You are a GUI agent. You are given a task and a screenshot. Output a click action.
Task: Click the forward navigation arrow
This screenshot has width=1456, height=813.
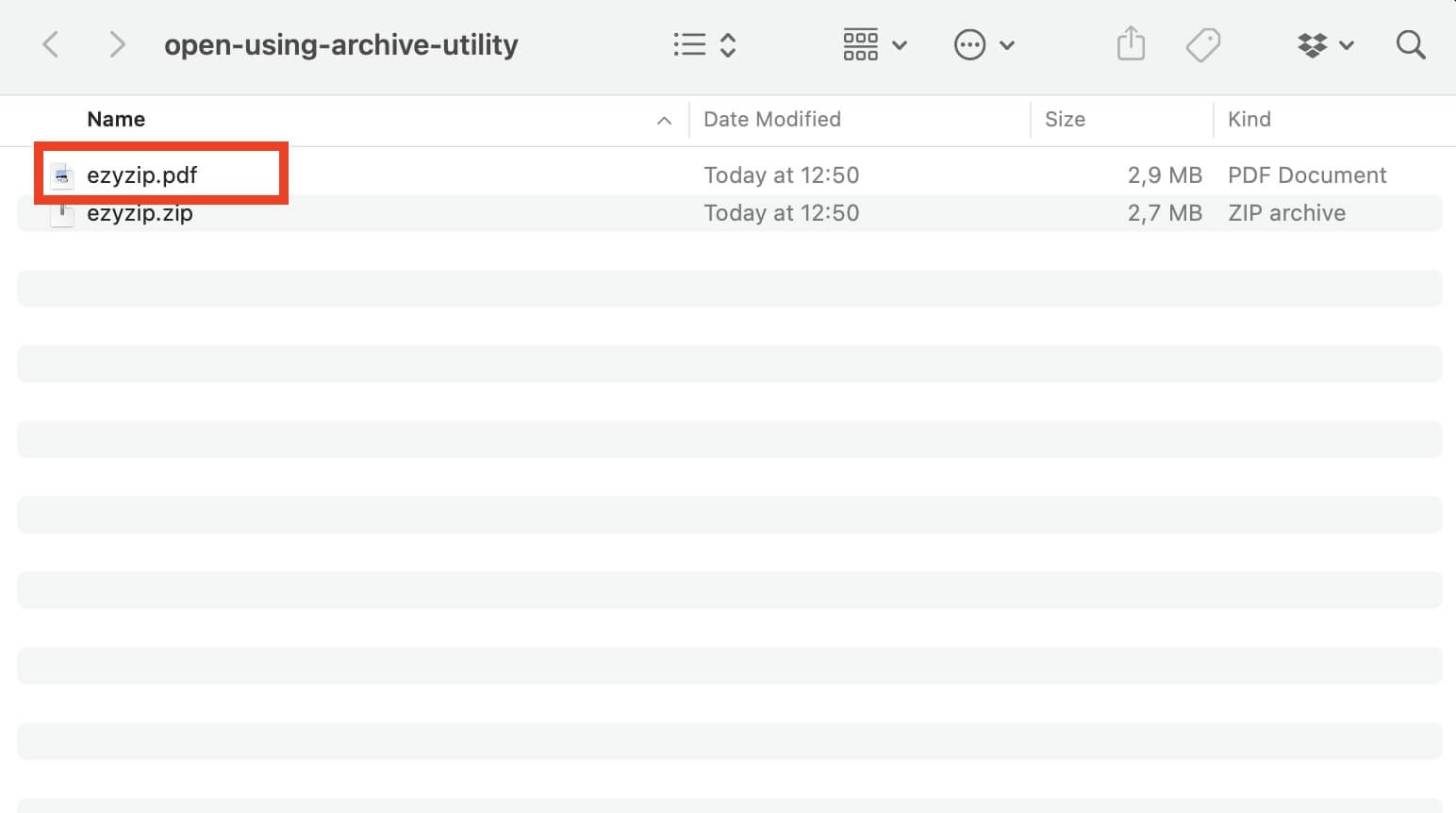116,43
